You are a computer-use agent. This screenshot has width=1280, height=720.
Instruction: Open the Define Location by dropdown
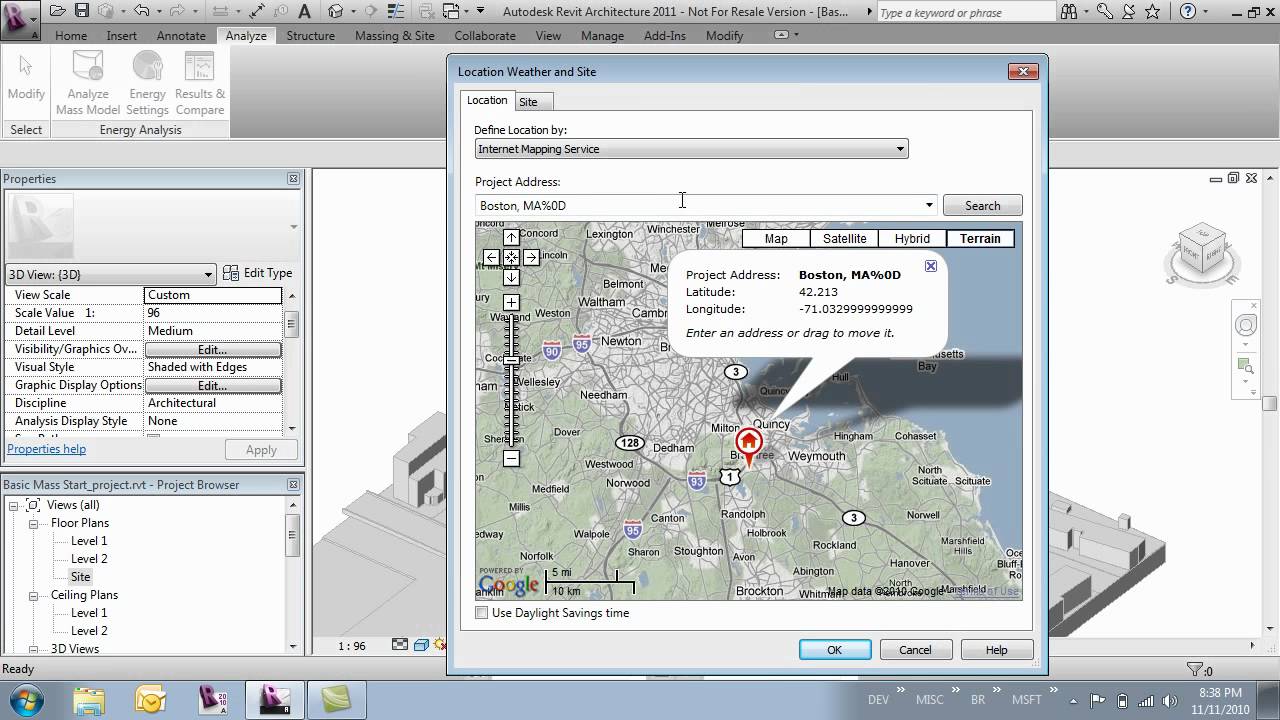tap(901, 148)
